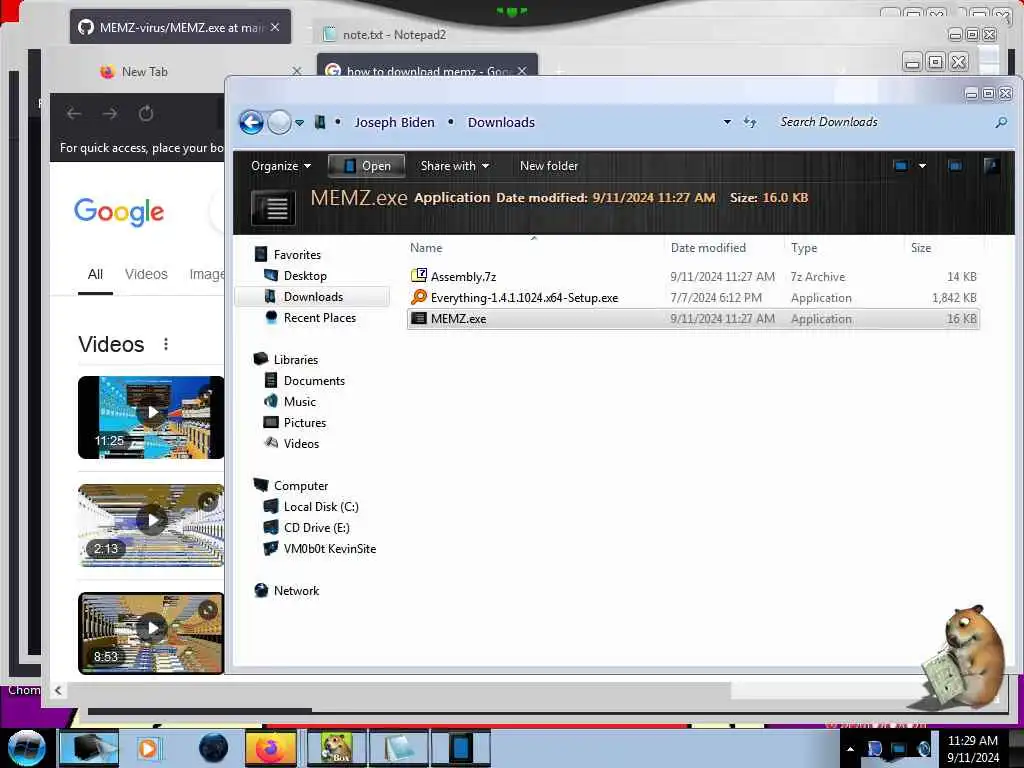
Task: Select Network in navigation pane
Action: (296, 590)
